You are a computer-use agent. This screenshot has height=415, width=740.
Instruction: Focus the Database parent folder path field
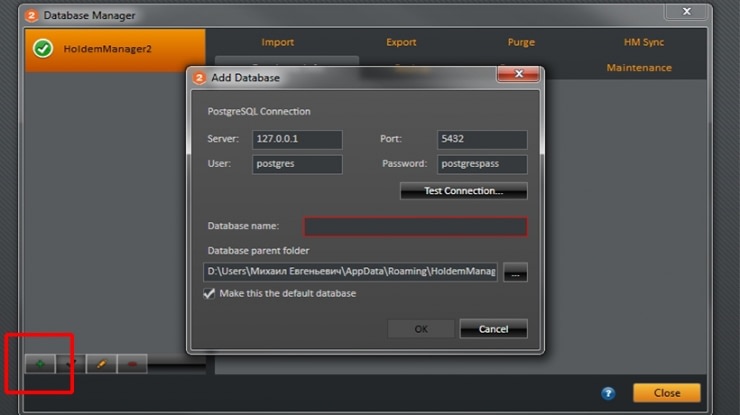350,272
